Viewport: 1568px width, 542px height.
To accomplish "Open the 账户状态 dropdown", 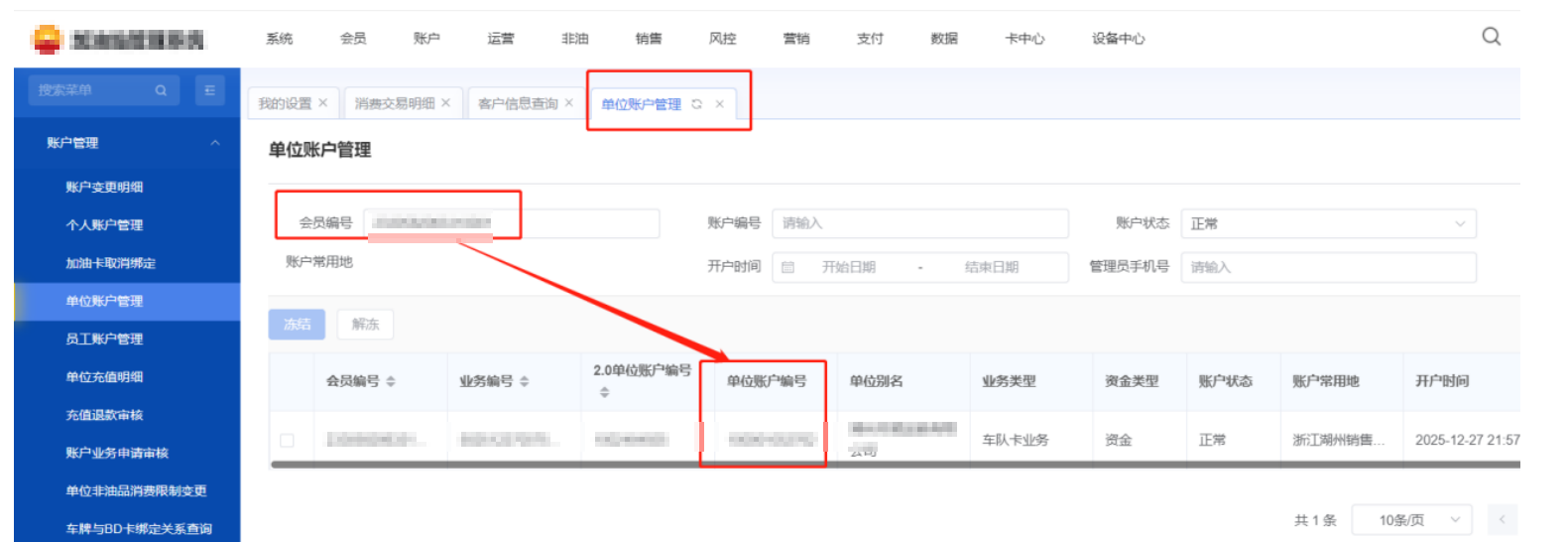I will tap(1327, 223).
